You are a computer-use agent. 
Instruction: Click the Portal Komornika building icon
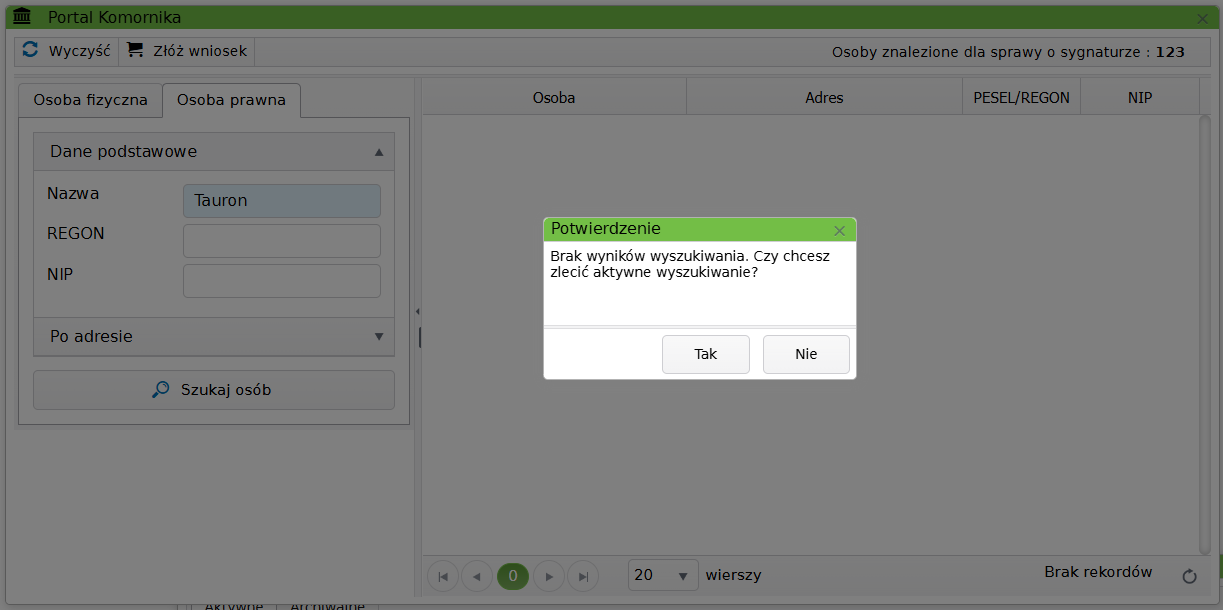[22, 18]
